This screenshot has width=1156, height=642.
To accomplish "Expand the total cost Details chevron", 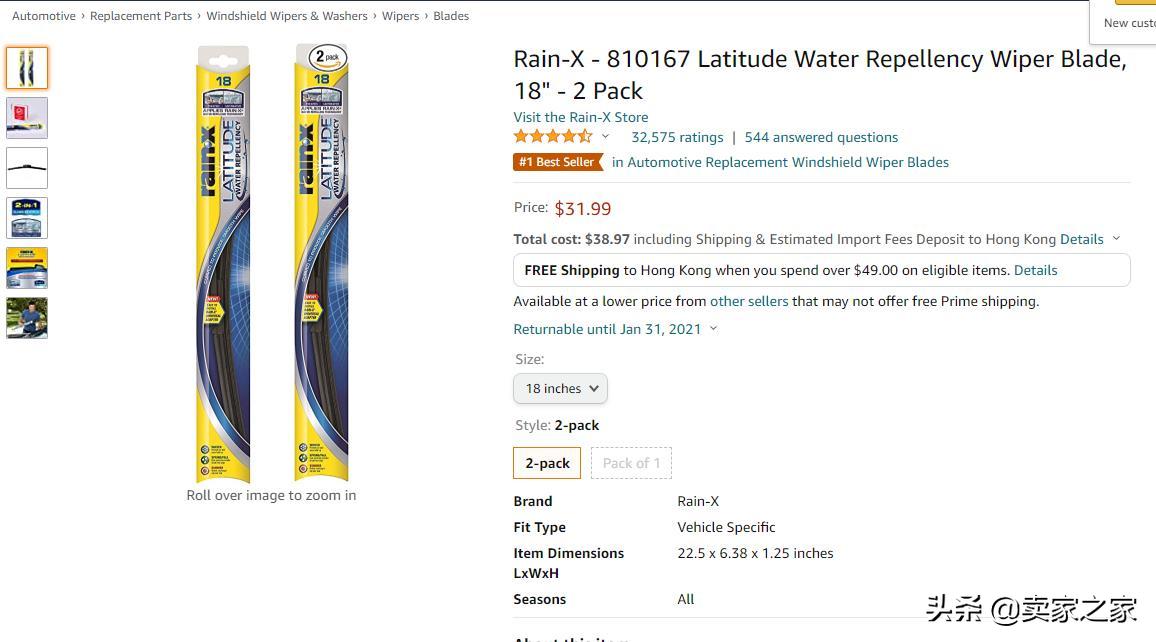I will (1116, 239).
